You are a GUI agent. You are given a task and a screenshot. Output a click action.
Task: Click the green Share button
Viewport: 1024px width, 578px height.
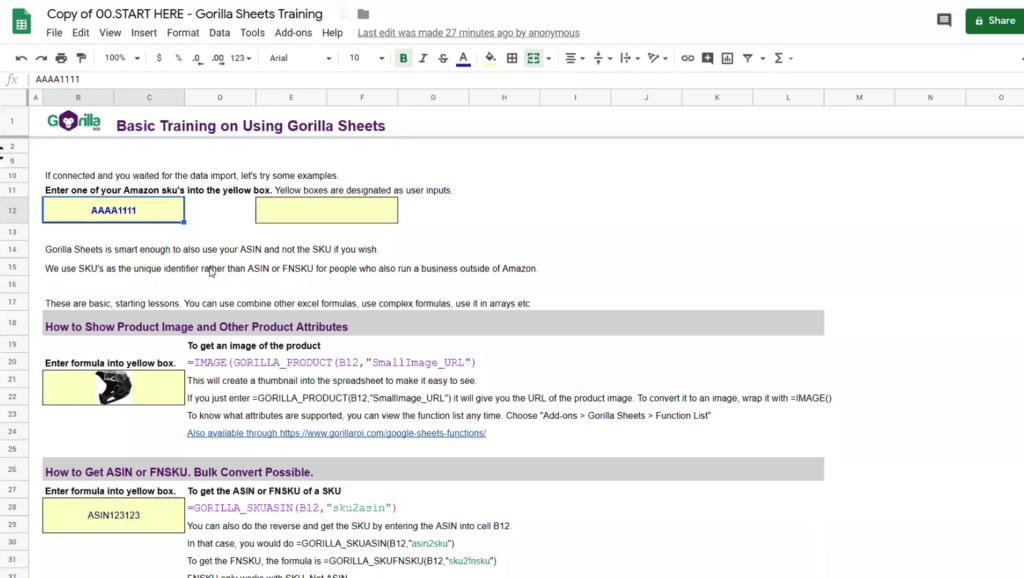(995, 21)
